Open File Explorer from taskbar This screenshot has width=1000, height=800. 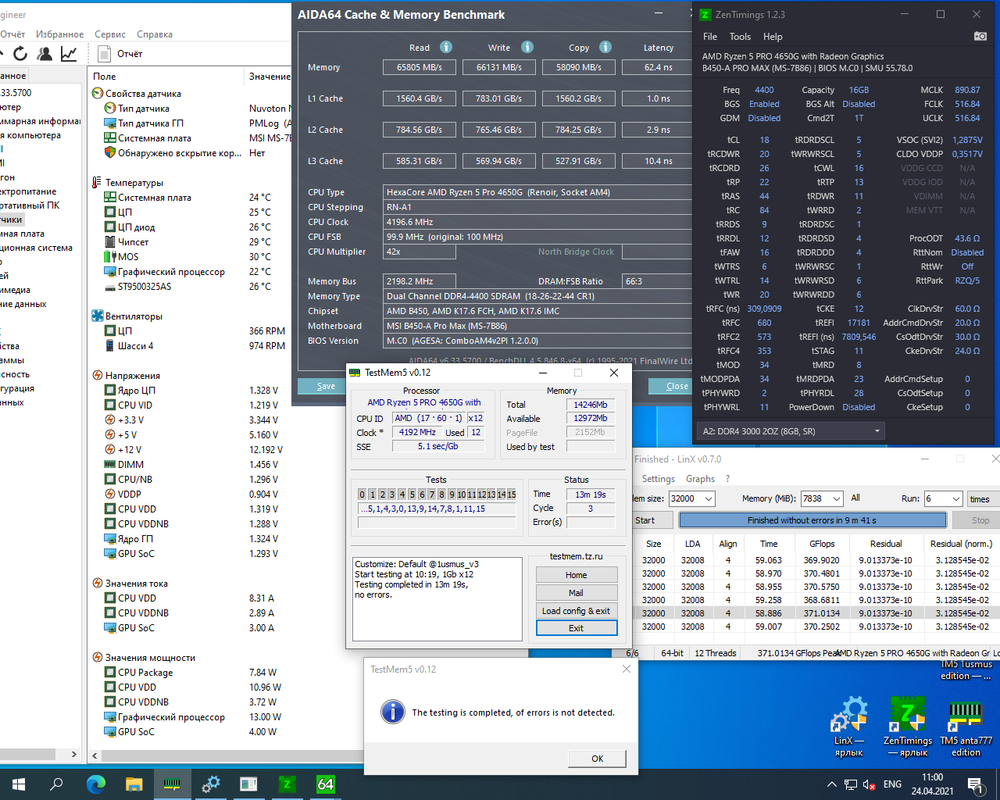[x=134, y=784]
